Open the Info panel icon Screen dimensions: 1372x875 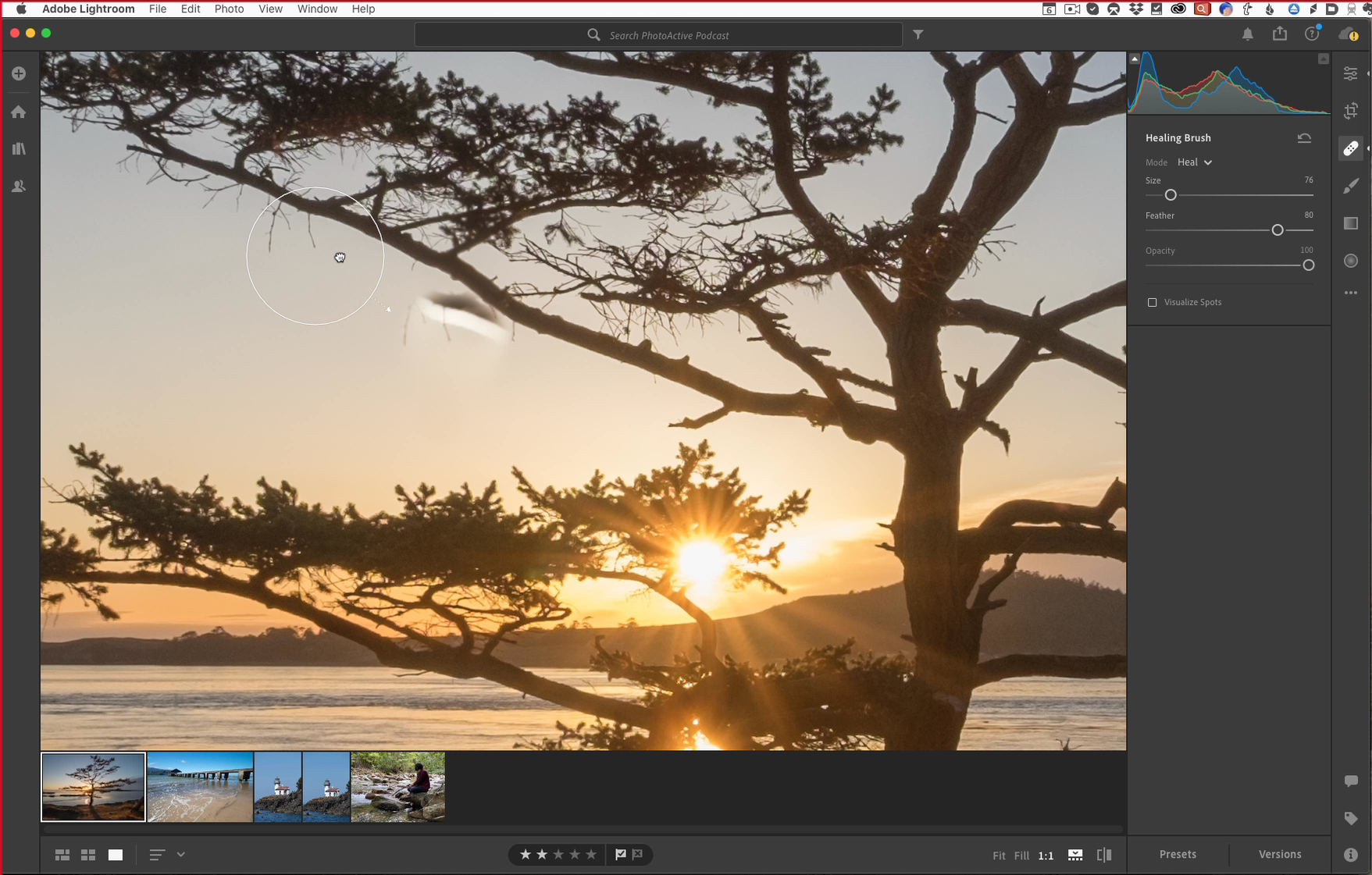tap(1350, 855)
